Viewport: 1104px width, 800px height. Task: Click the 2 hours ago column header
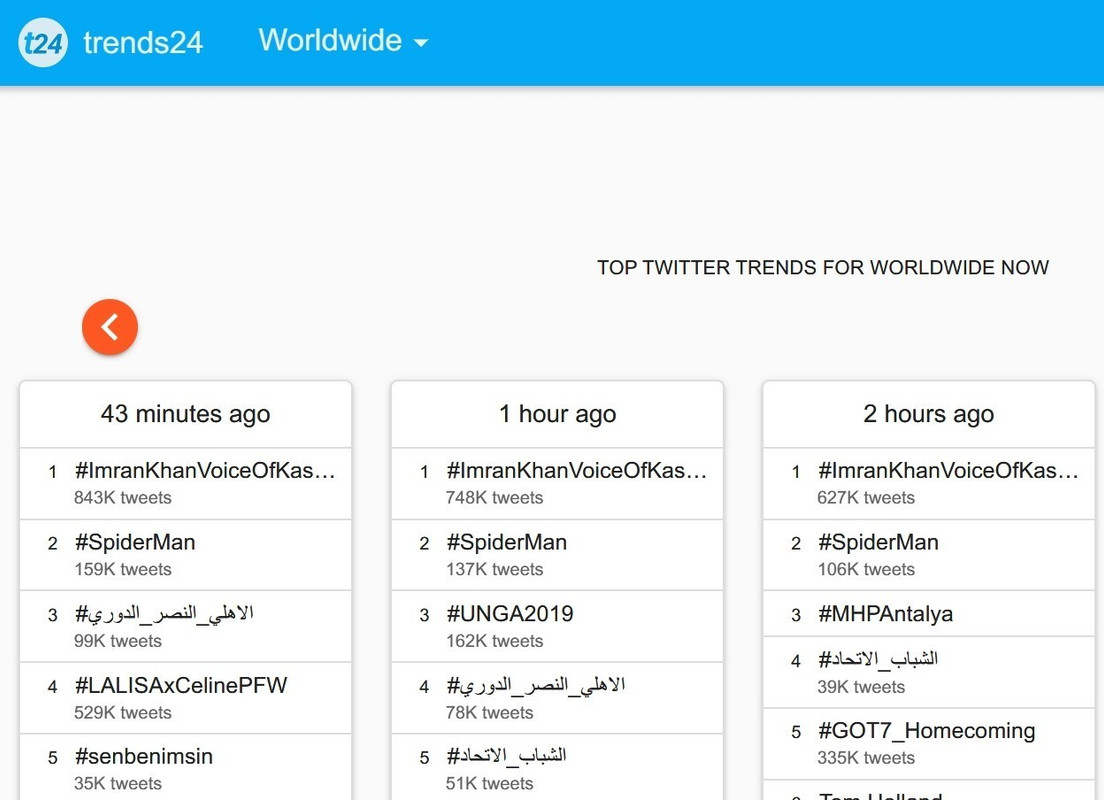pyautogui.click(x=929, y=413)
